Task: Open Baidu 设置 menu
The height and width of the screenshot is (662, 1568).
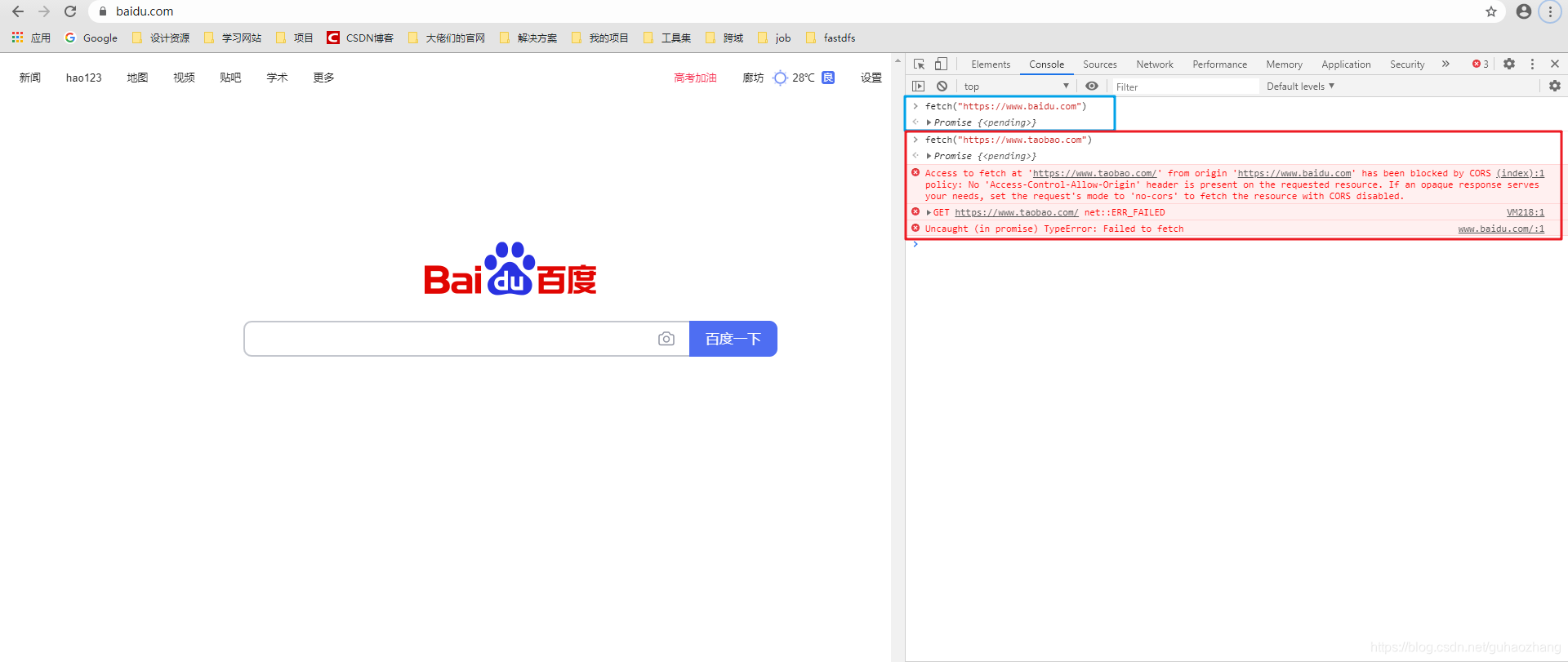Action: pos(871,78)
